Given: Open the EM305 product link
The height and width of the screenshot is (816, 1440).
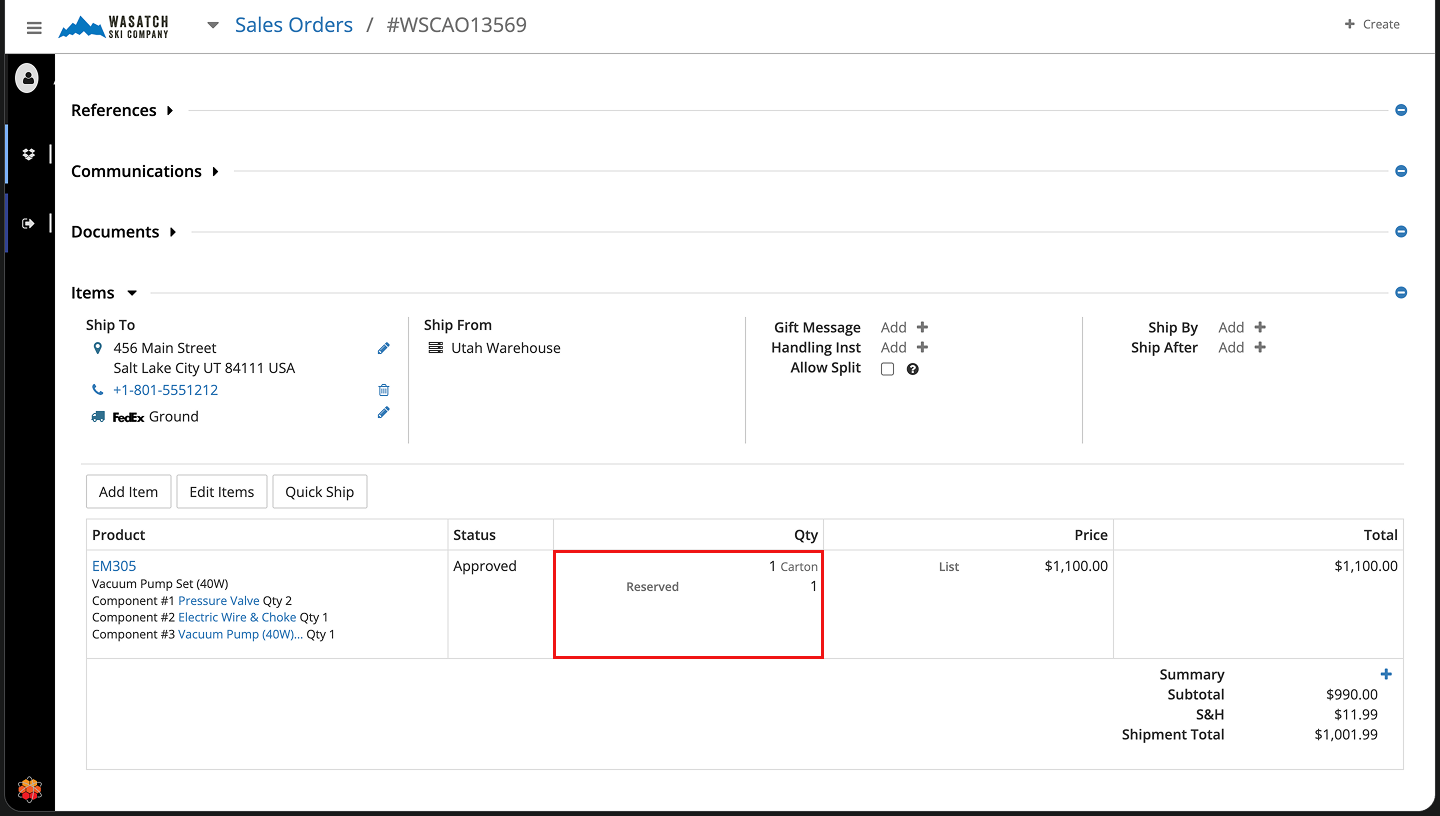Looking at the screenshot, I should 114,566.
